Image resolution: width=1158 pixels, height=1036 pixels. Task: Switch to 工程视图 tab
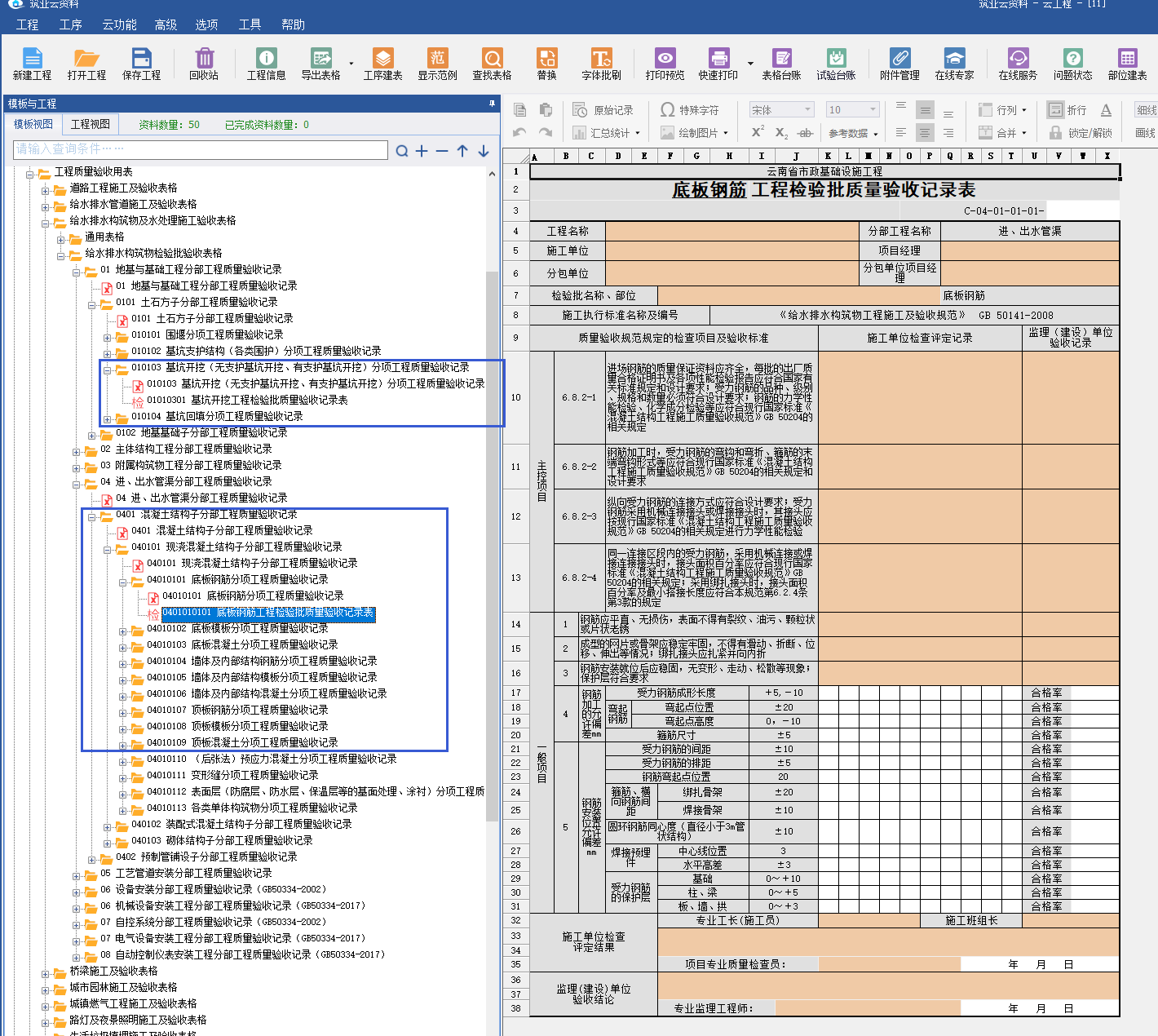coord(91,124)
